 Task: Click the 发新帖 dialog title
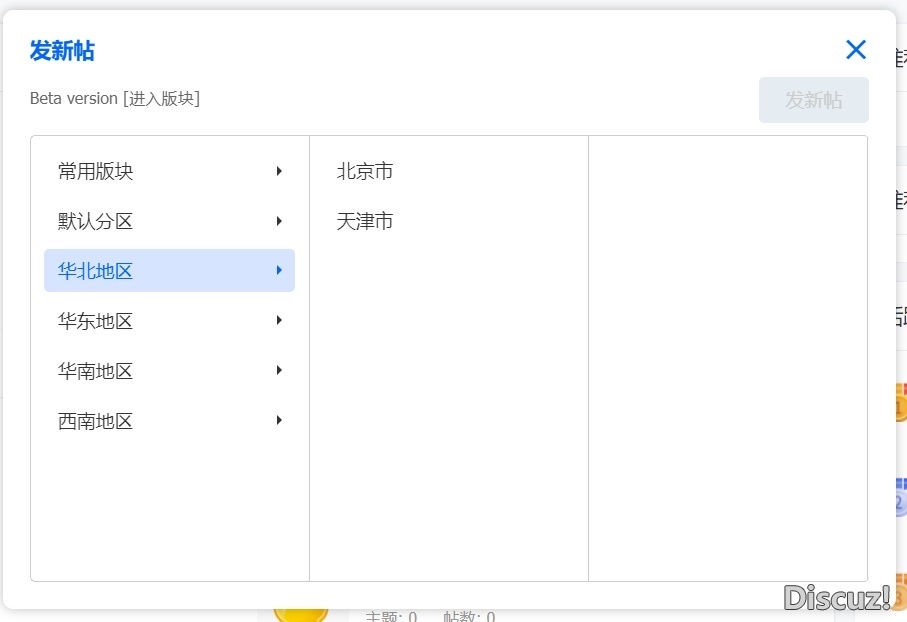(x=61, y=51)
